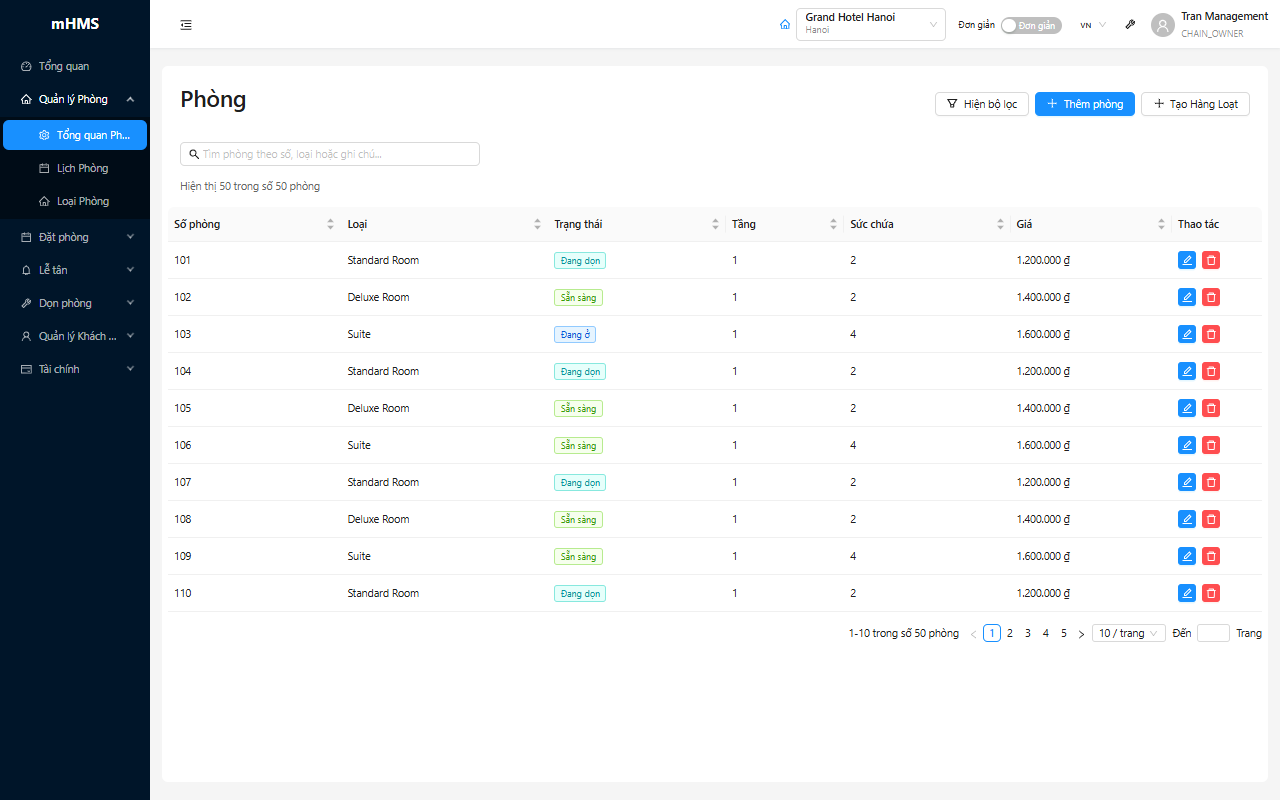This screenshot has width=1280, height=800.
Task: Open the 10 / trang page size dropdown
Action: pos(1129,633)
